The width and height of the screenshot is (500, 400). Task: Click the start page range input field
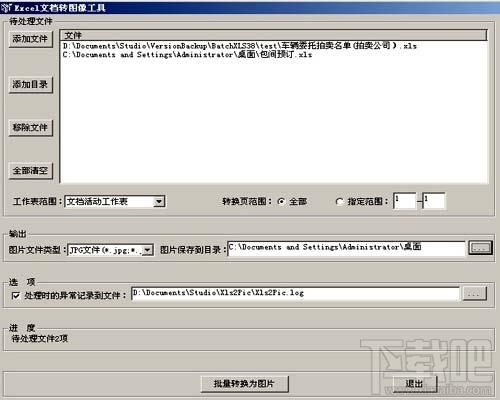point(404,201)
